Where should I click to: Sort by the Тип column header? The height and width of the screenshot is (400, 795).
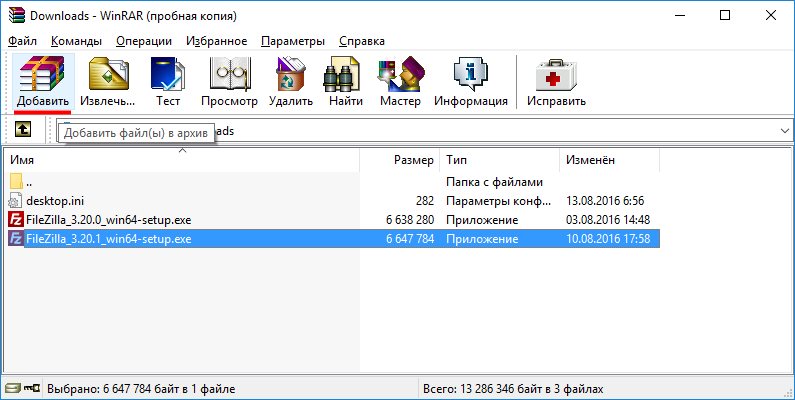[x=499, y=160]
